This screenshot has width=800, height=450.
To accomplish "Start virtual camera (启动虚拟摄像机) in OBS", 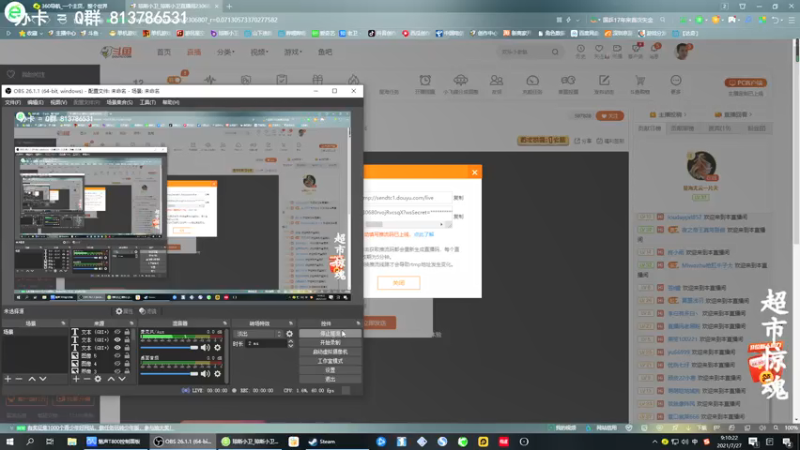I will [x=330, y=352].
